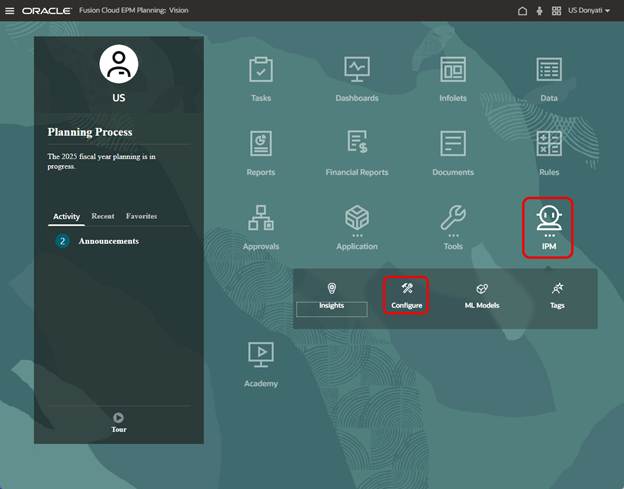This screenshot has width=624, height=489.
Task: Switch to the Recent tab
Action: 102,216
